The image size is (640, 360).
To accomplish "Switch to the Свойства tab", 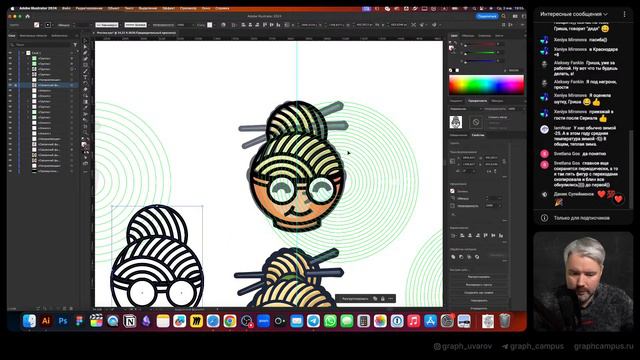I will point(478,135).
